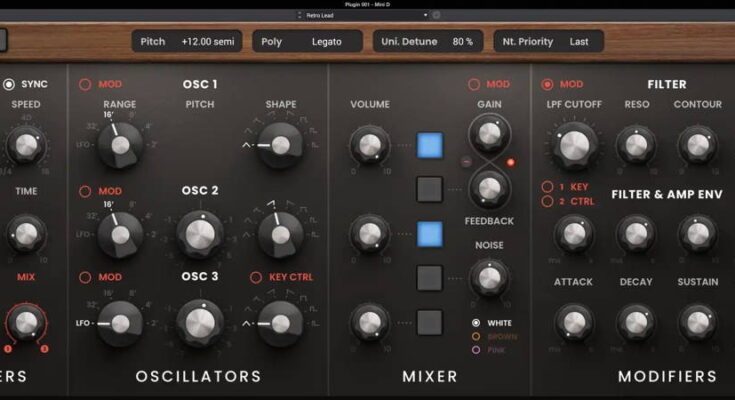Image resolution: width=735 pixels, height=400 pixels.
Task: Enable MOD for OSC 1
Action: tap(86, 84)
